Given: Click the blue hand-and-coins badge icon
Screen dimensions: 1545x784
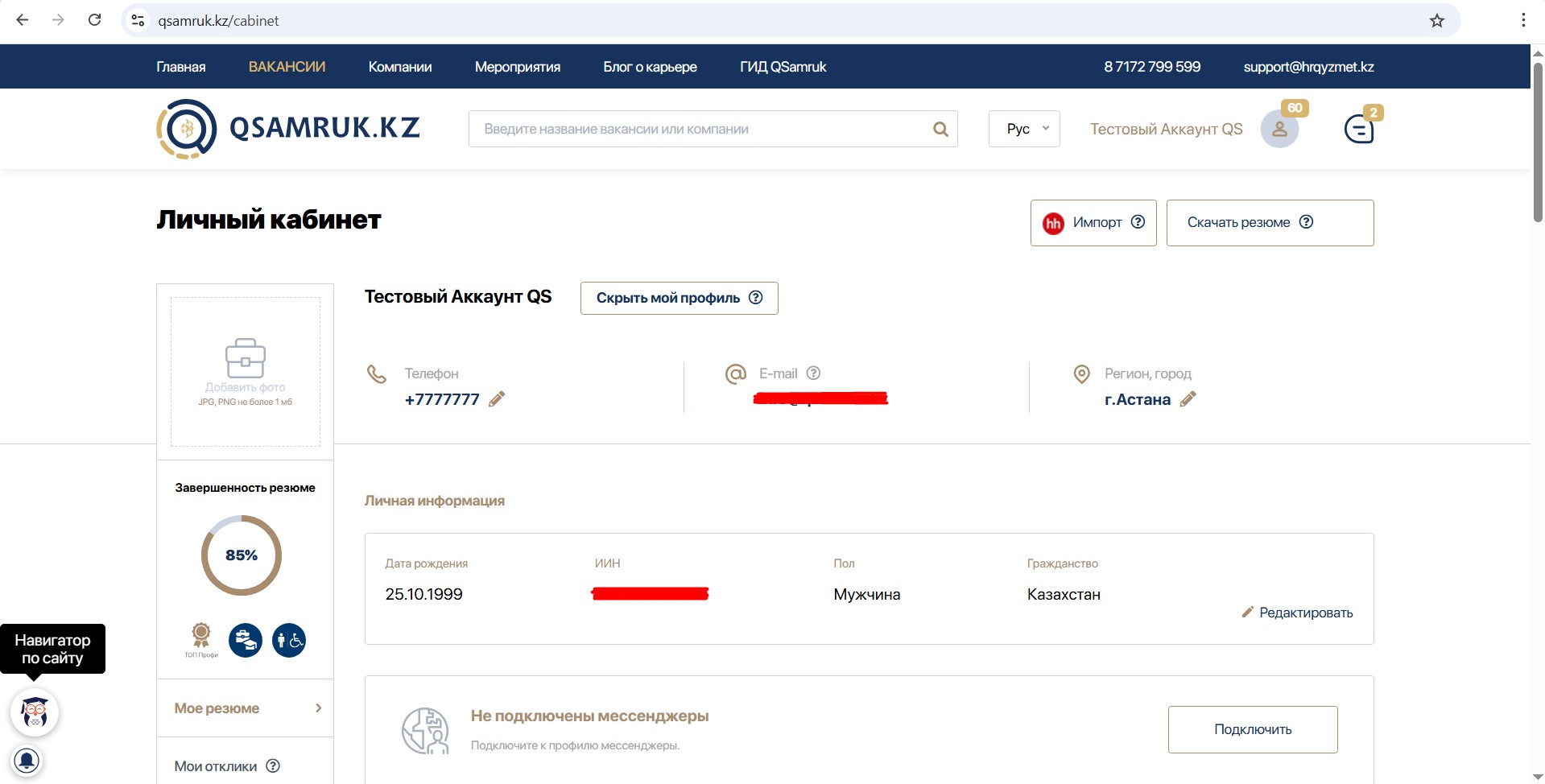Looking at the screenshot, I should pyautogui.click(x=246, y=641).
